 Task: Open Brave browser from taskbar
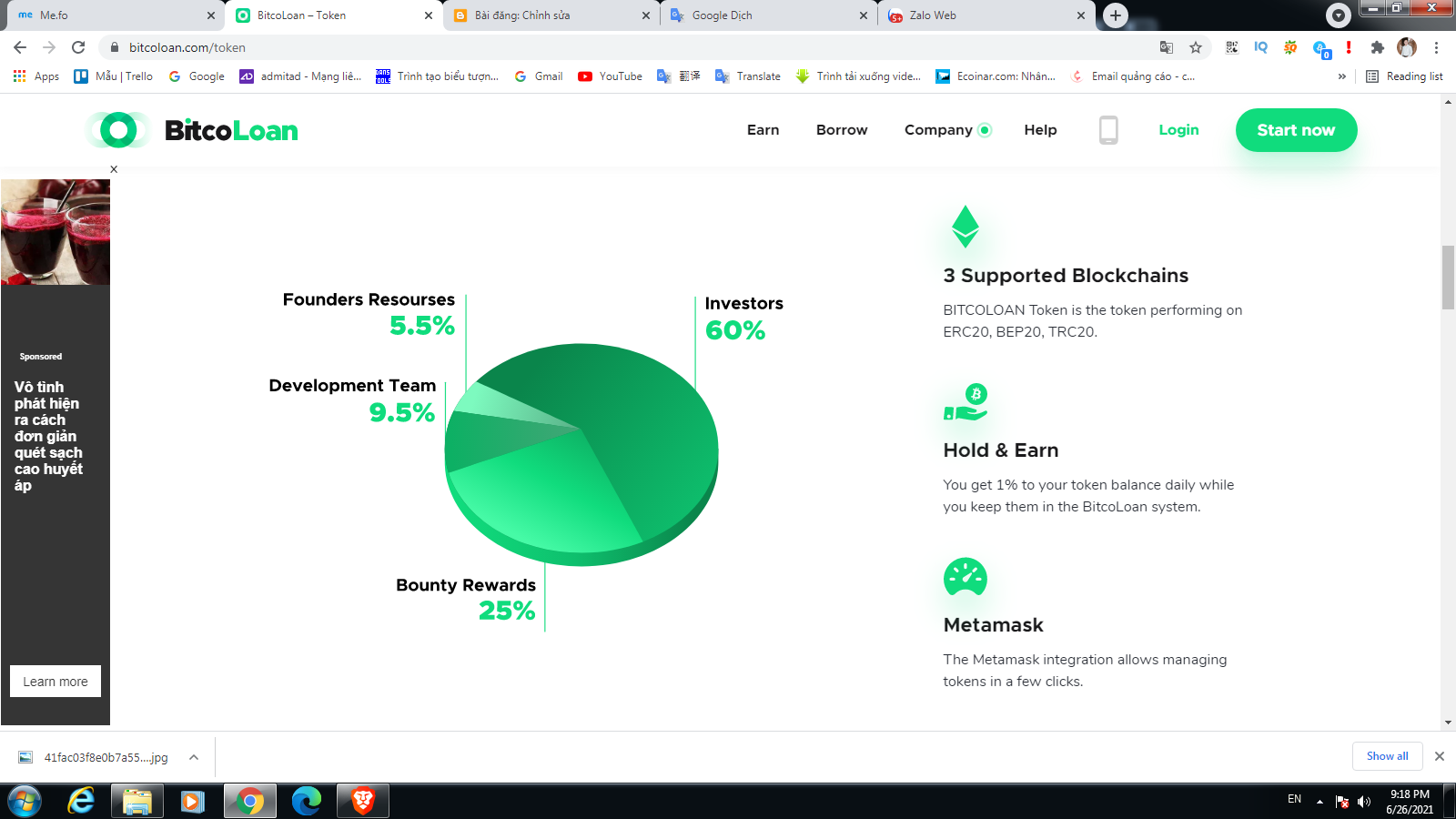tap(363, 801)
